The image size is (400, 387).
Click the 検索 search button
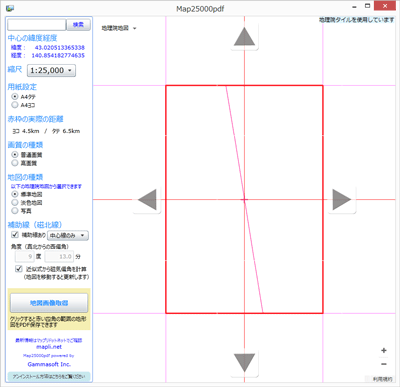pyautogui.click(x=78, y=25)
